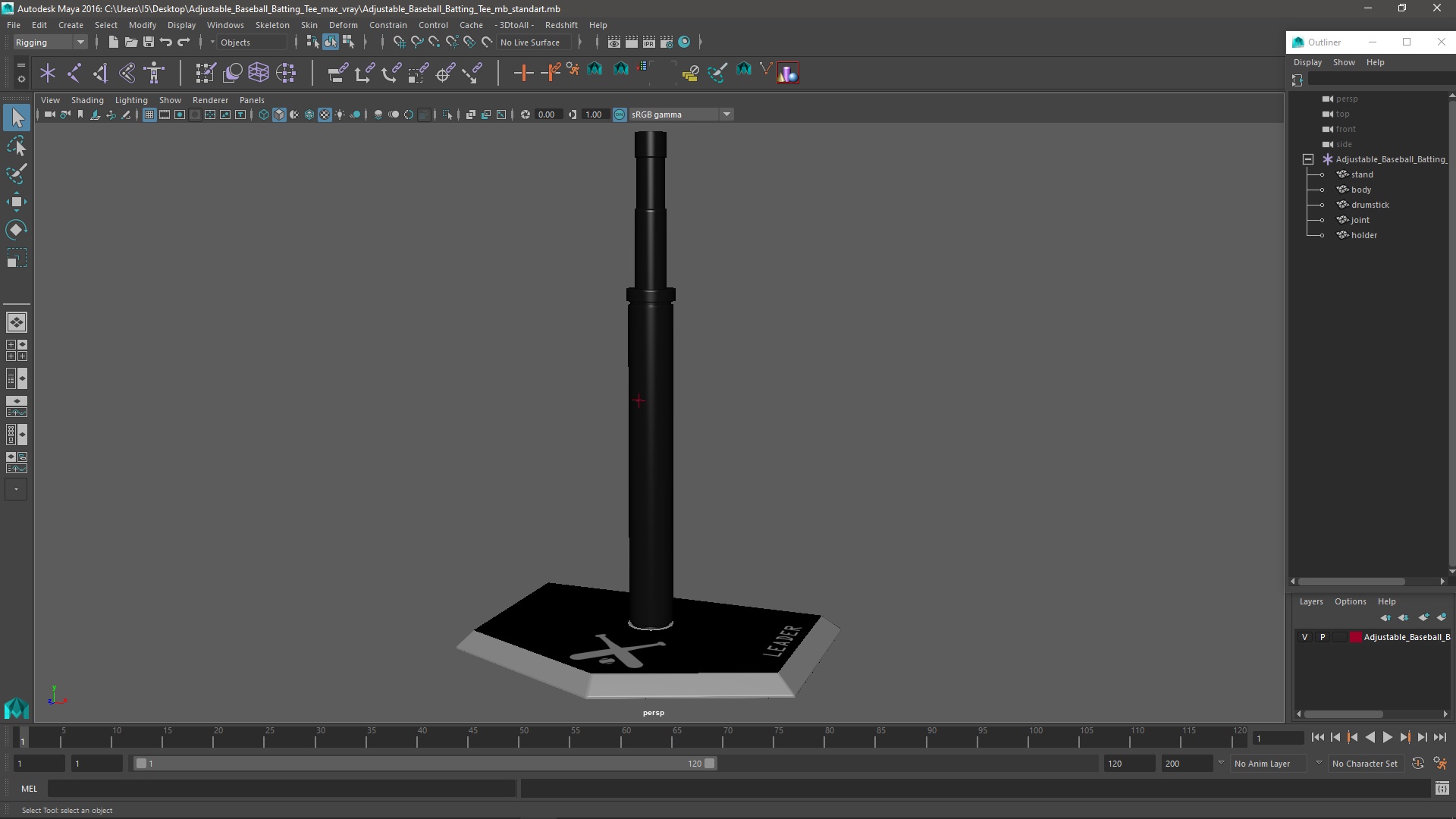Toggle smooth shade all in viewport

tap(279, 115)
